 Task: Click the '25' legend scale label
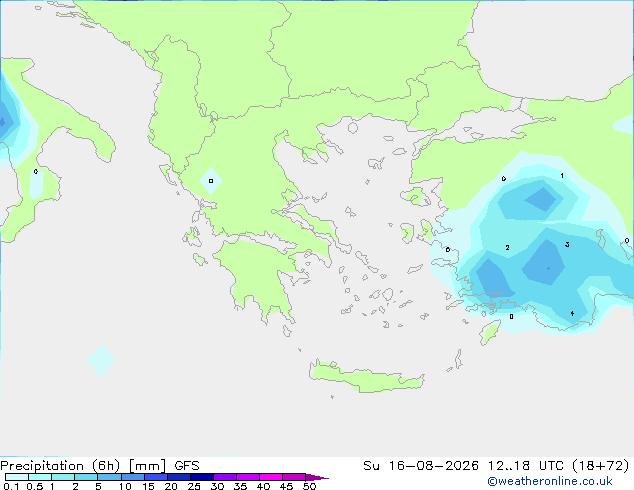194,486
